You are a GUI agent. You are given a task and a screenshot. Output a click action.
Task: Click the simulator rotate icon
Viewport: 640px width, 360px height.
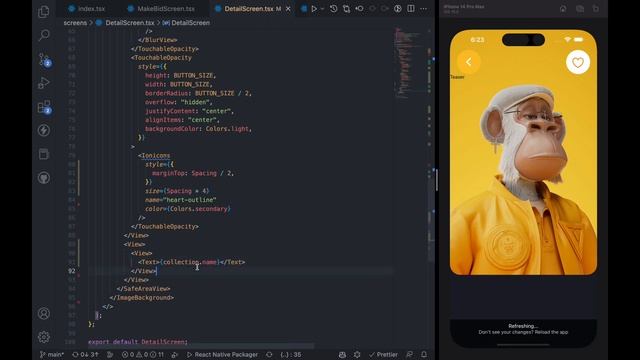pyautogui.click(x=596, y=9)
